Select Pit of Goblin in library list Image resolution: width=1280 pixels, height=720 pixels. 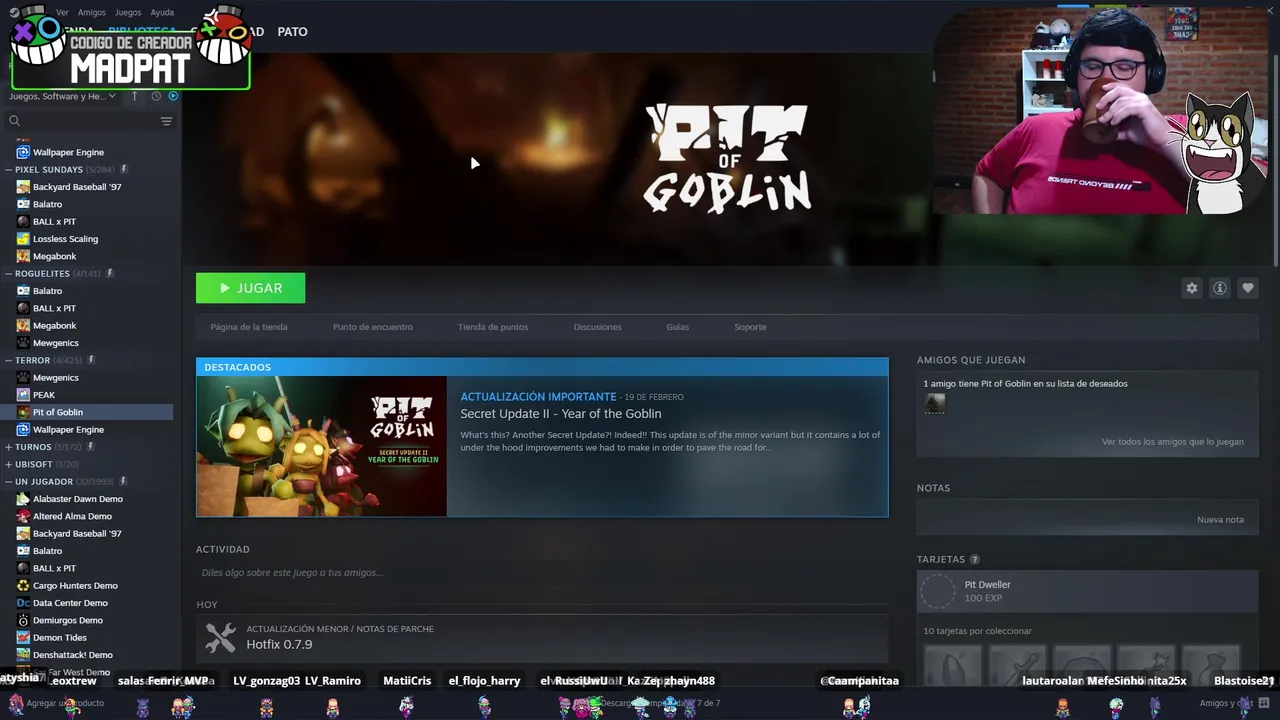pyautogui.click(x=87, y=412)
